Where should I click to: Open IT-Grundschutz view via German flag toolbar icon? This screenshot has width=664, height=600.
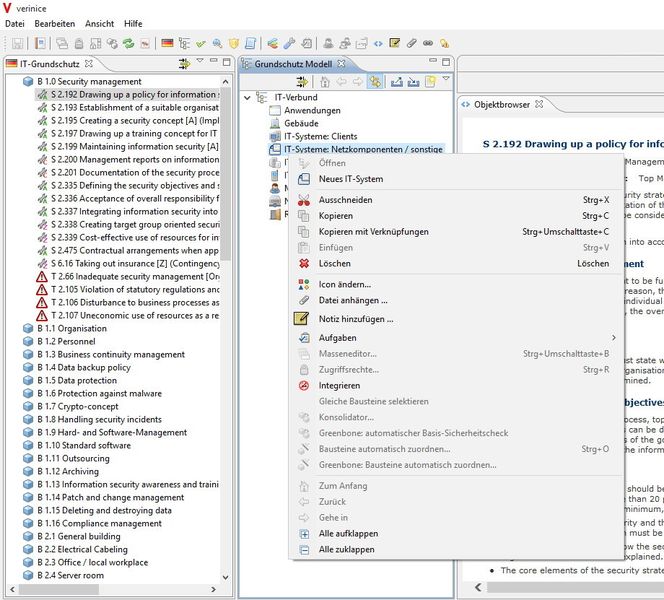[167, 43]
